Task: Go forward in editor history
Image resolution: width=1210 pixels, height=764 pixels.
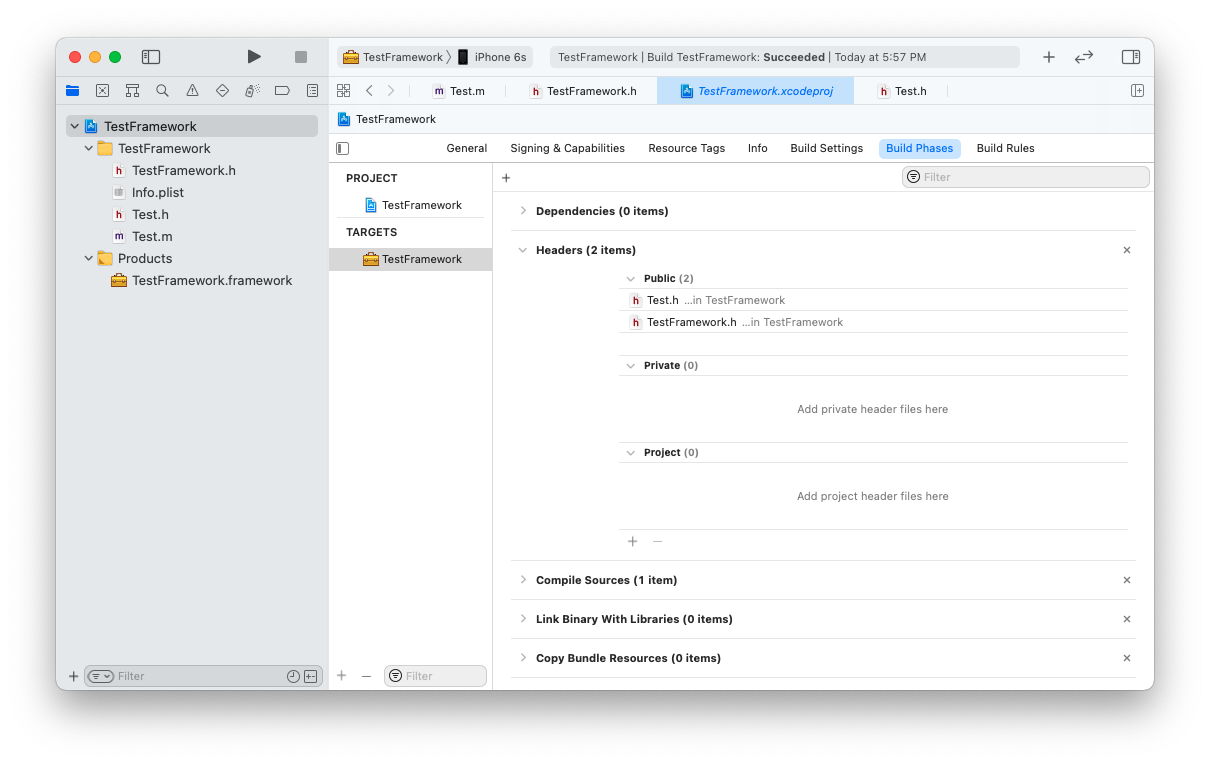Action: point(391,90)
